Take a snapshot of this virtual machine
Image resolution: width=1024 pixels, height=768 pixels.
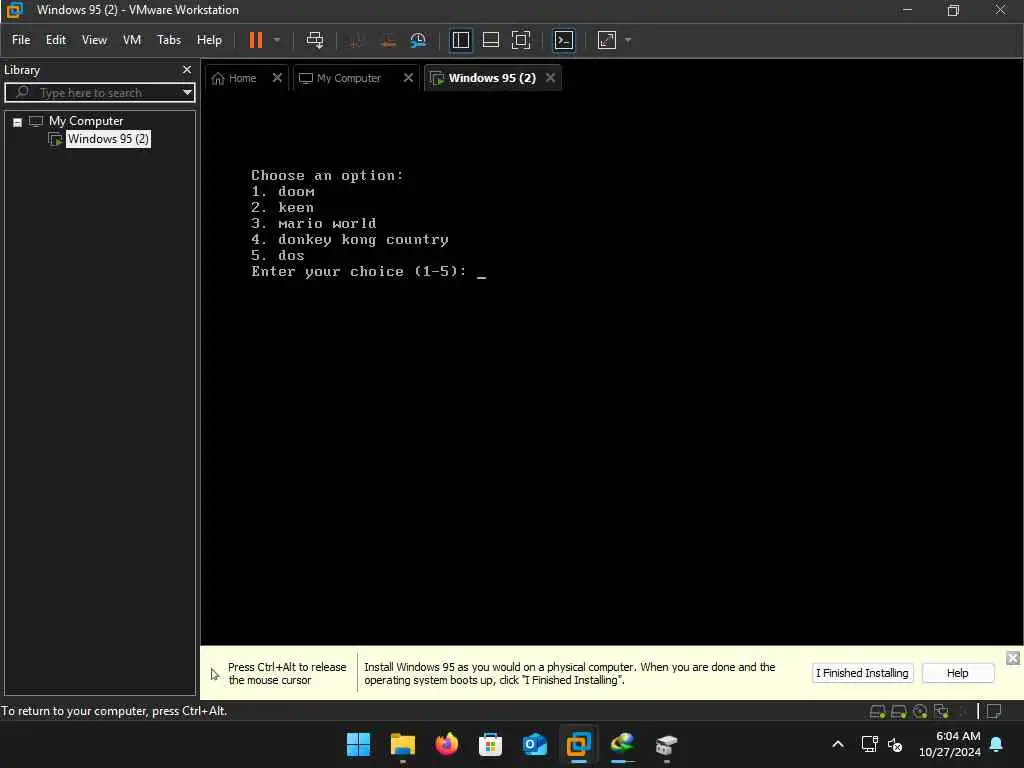click(x=357, y=40)
